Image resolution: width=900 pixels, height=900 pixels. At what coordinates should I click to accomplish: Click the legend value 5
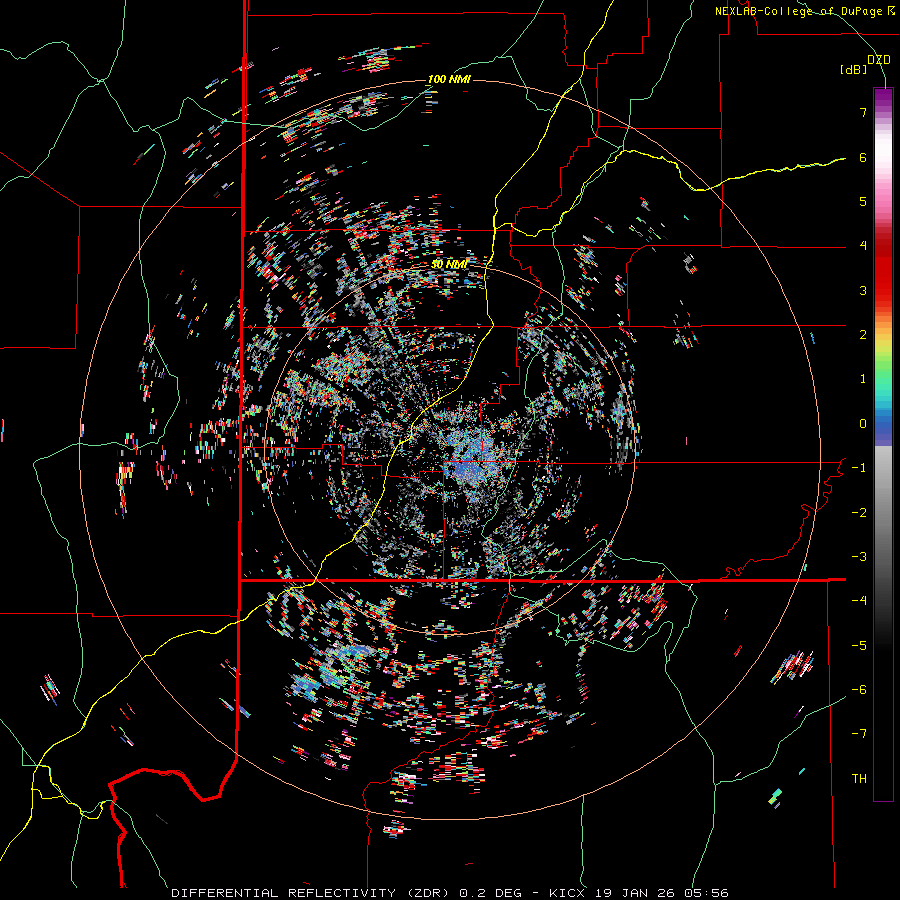[863, 201]
